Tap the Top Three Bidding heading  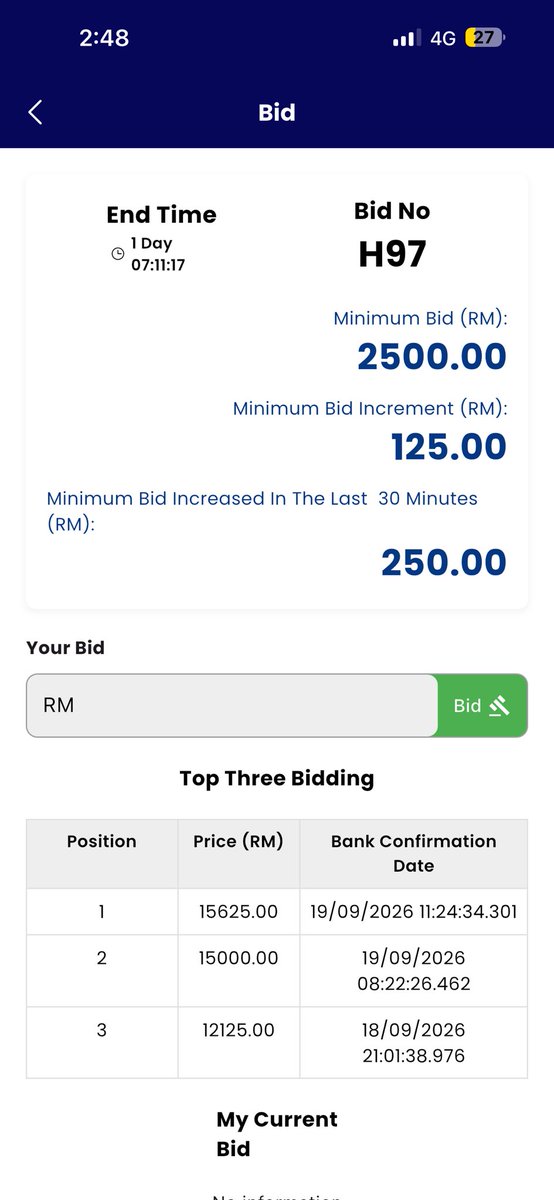[277, 778]
